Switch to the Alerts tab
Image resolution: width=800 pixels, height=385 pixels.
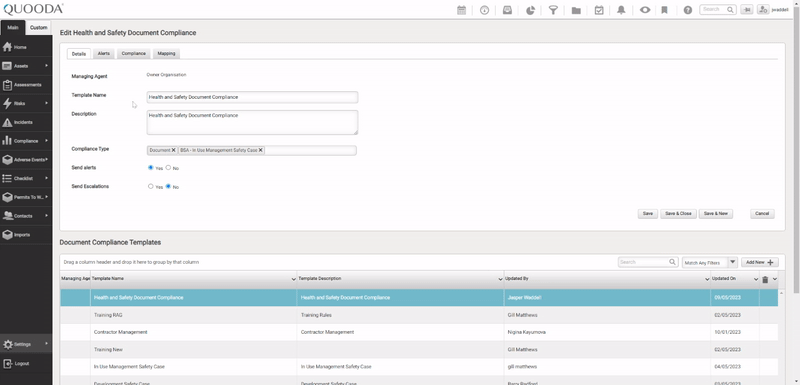(104, 54)
